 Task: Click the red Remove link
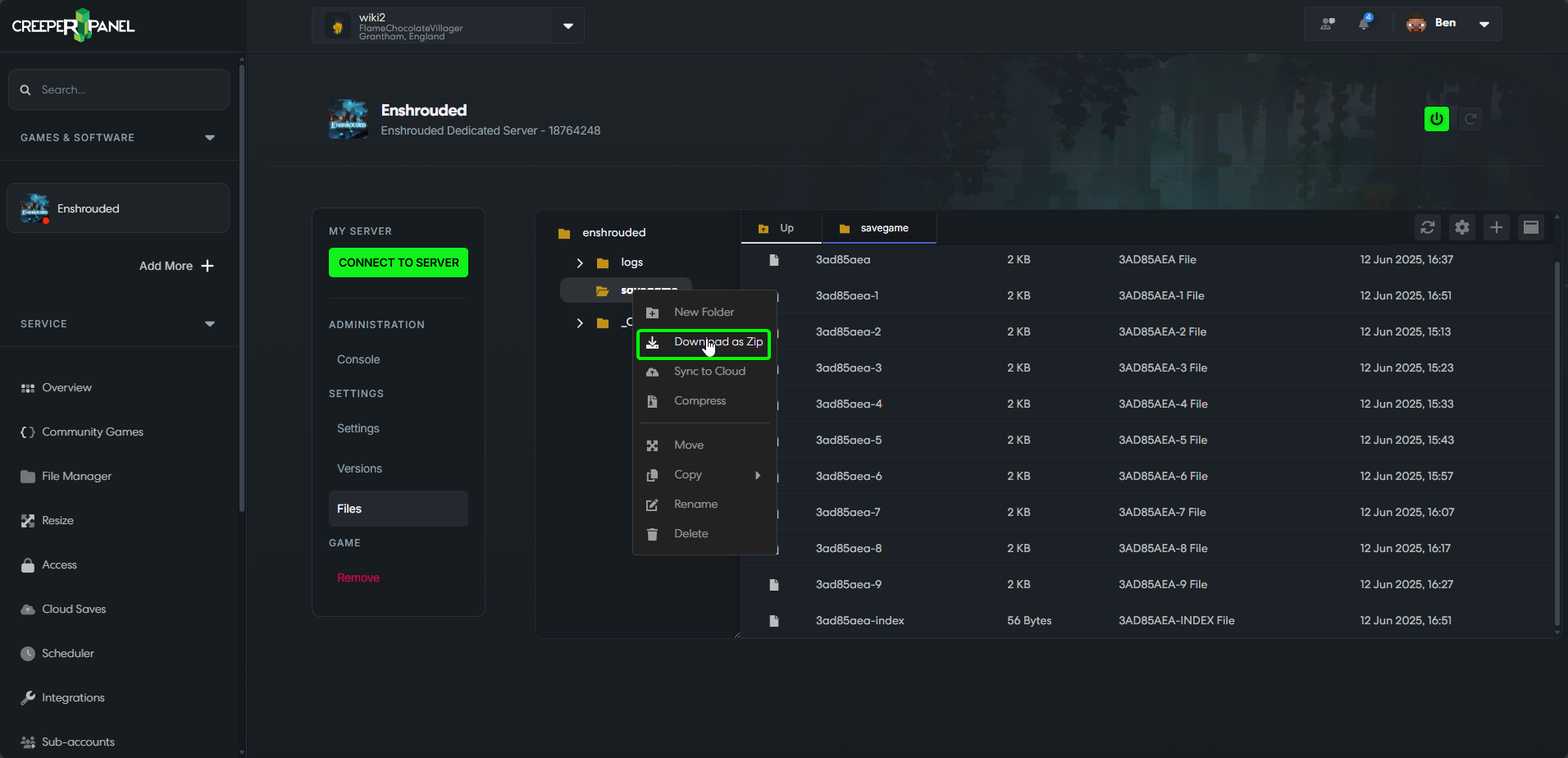(x=358, y=578)
